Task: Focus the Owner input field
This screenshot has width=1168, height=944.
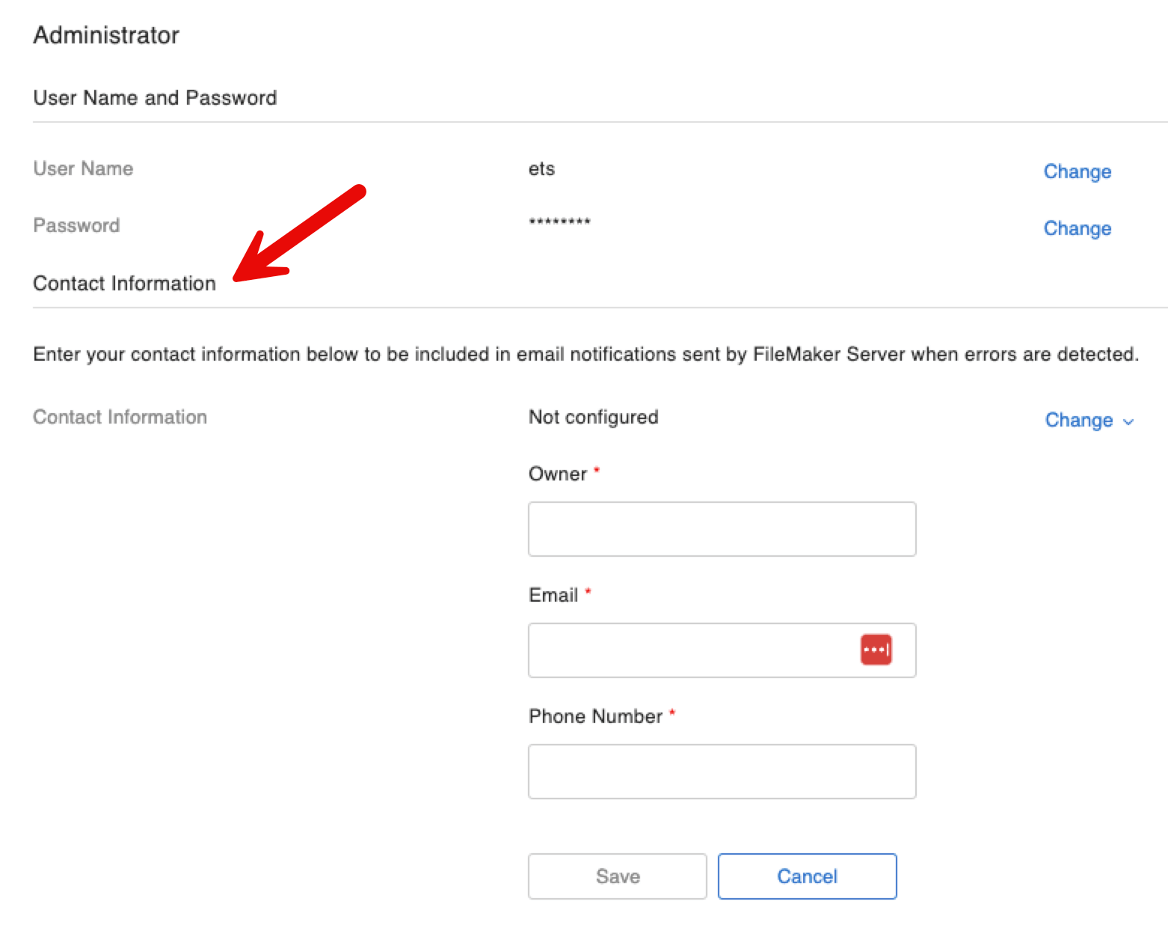Action: pos(722,529)
